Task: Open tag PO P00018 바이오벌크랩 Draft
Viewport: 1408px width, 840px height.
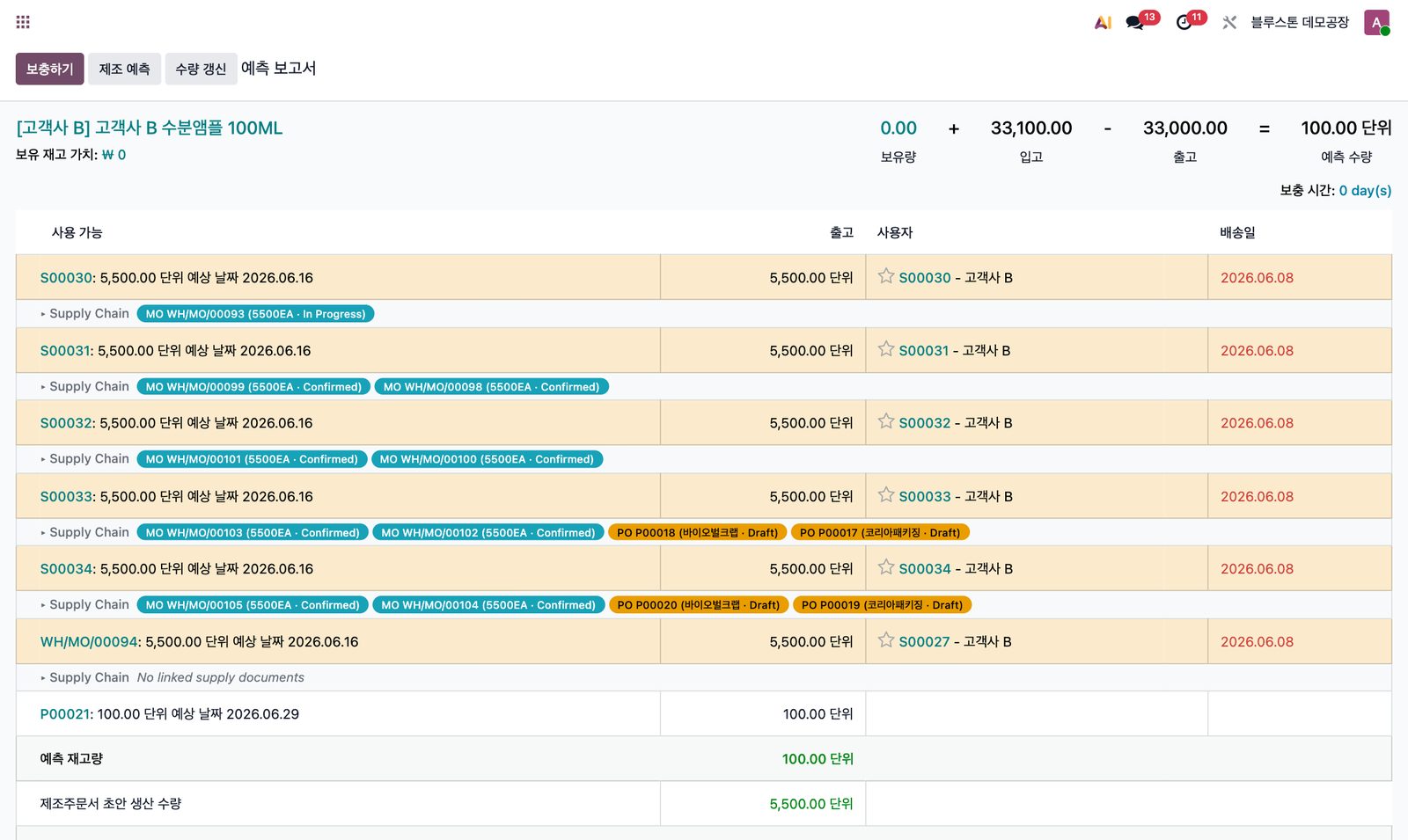Action: 697,533
